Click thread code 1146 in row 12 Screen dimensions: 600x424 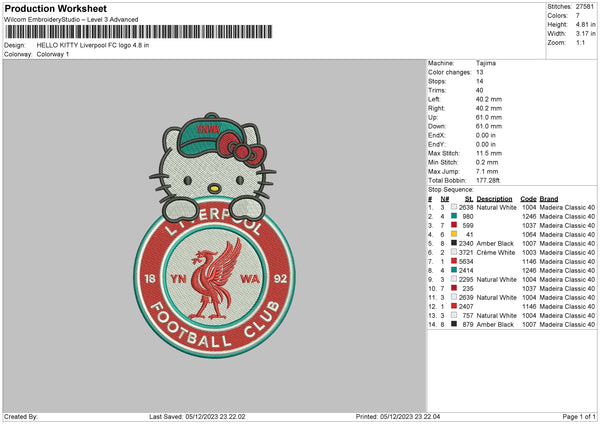pos(529,307)
